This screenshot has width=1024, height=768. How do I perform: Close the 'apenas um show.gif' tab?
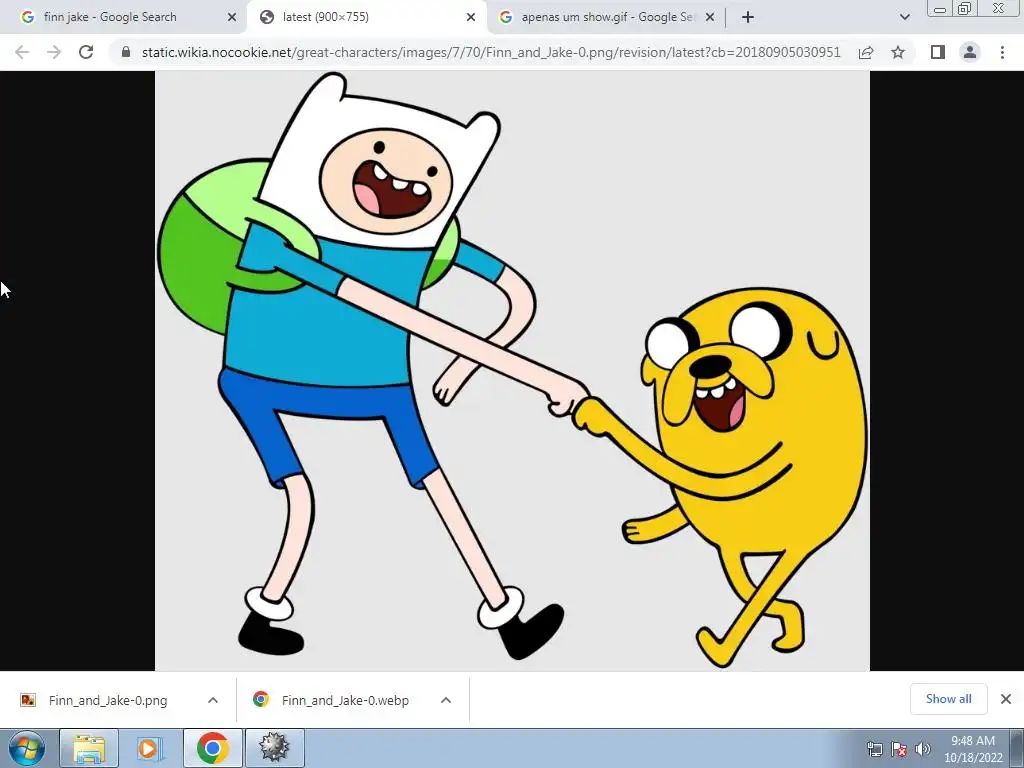click(x=710, y=17)
